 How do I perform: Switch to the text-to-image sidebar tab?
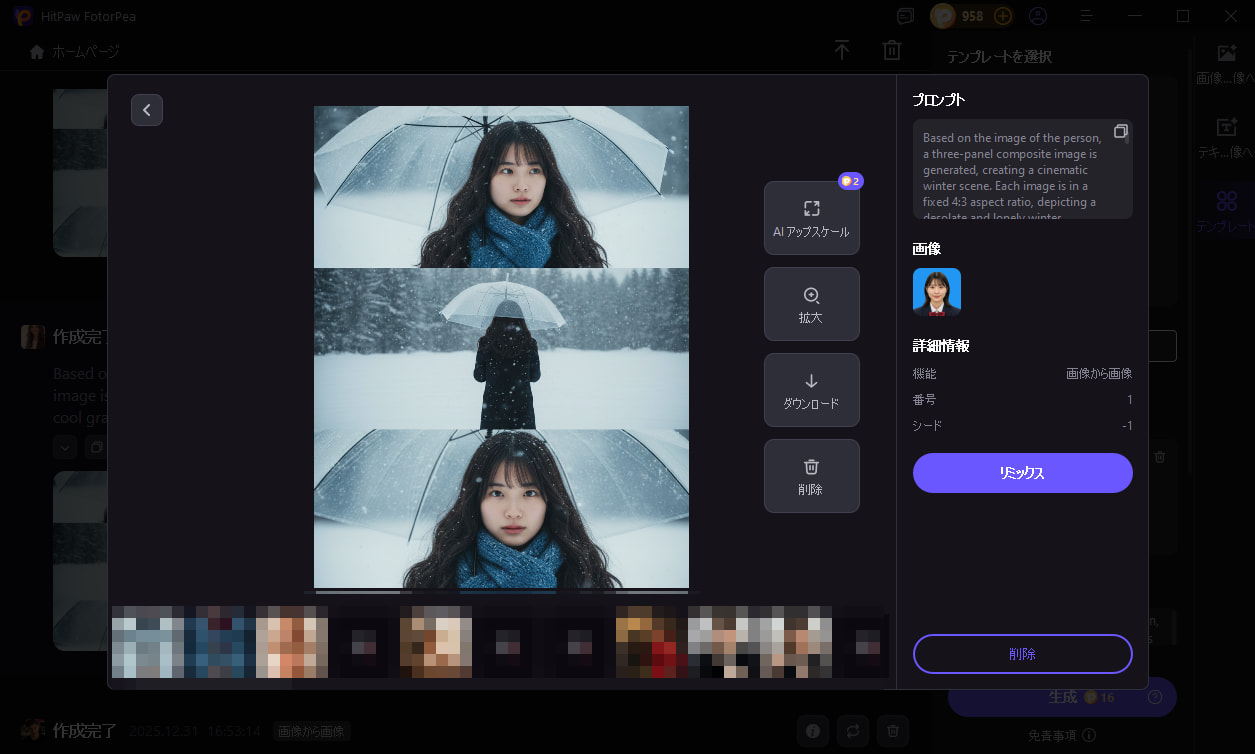pyautogui.click(x=1227, y=137)
